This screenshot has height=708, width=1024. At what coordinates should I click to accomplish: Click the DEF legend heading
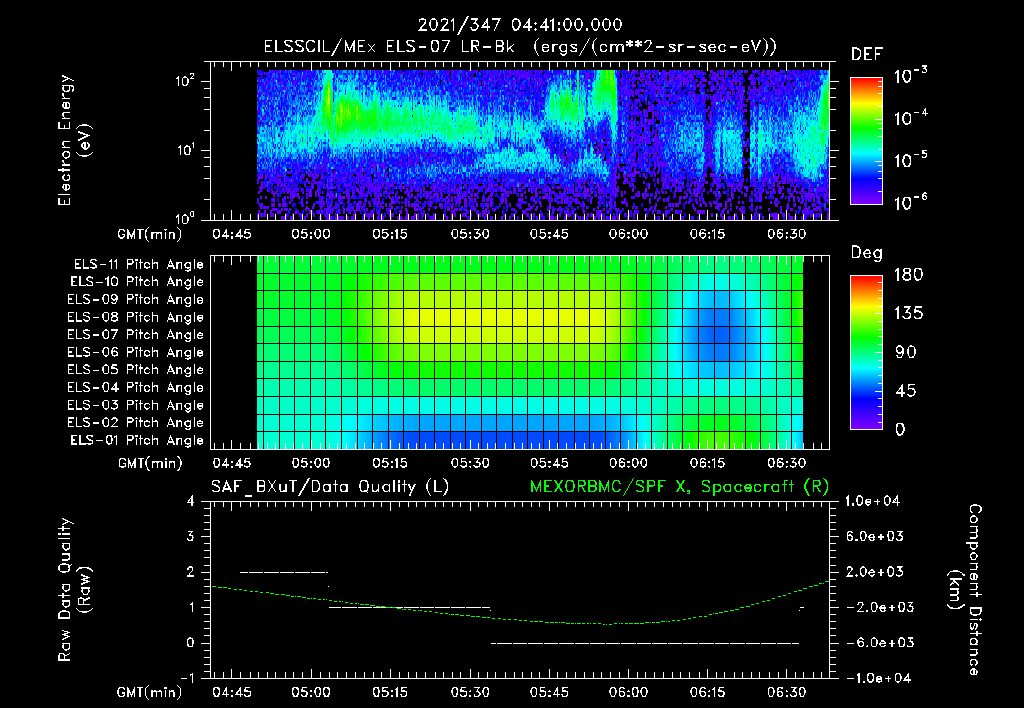click(867, 55)
